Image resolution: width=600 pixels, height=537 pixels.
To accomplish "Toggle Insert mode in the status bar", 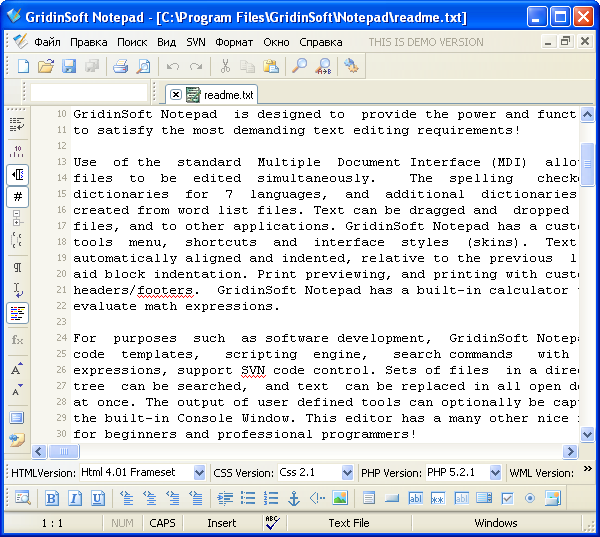I will click(x=222, y=523).
